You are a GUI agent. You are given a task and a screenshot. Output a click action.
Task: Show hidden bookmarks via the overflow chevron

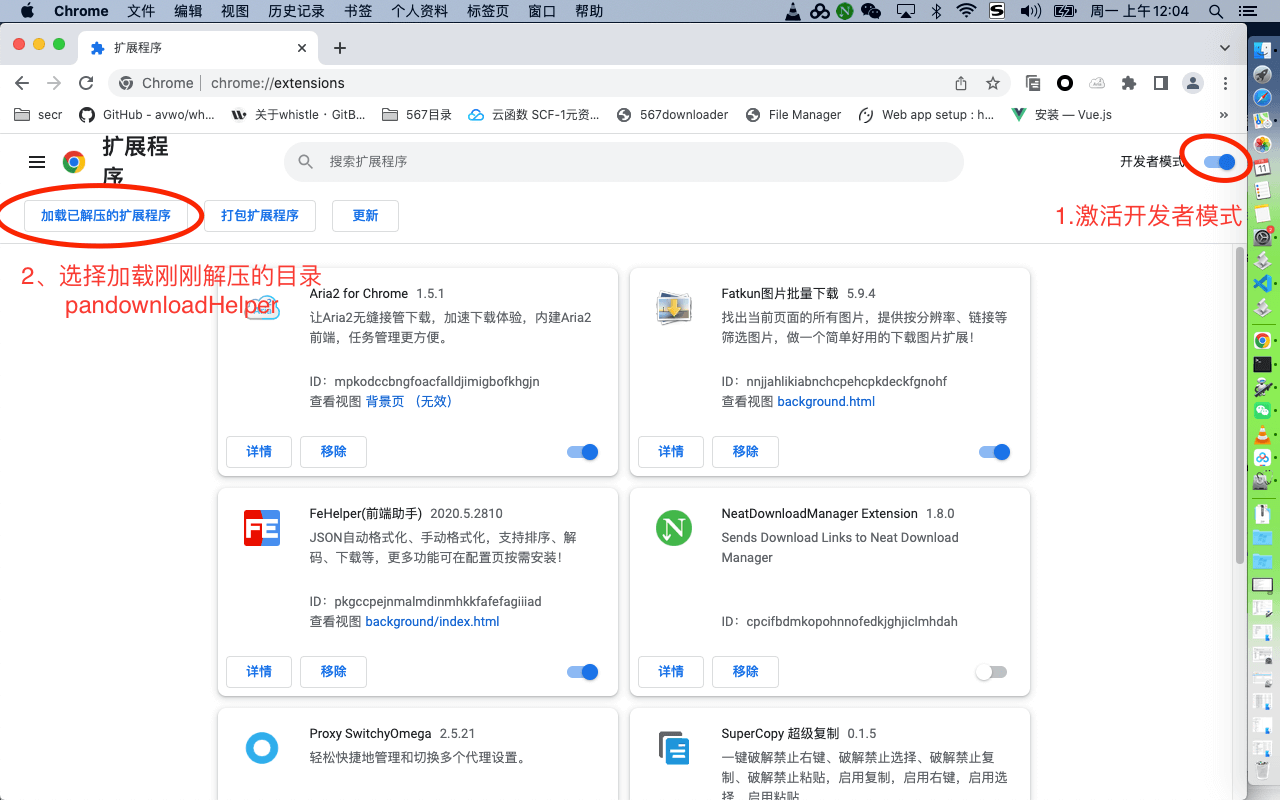point(1223,115)
